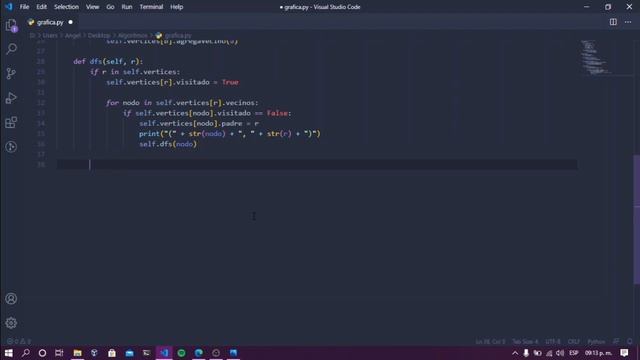Open the Go menu
This screenshot has height=360, width=640.
point(110,7)
